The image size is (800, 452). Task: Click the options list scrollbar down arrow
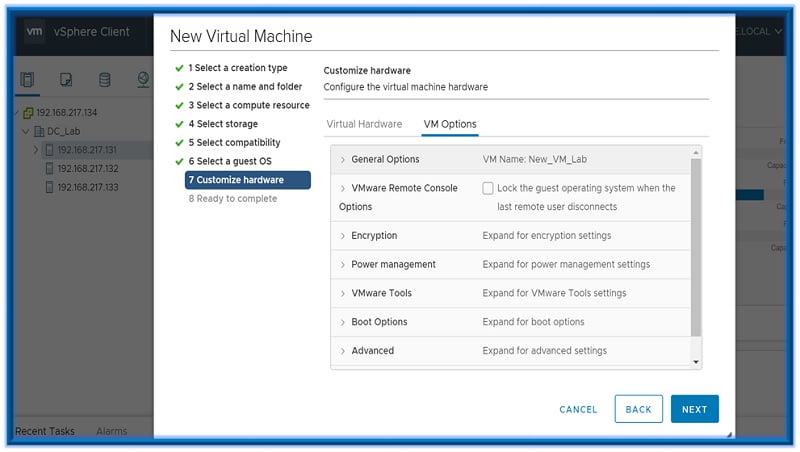coord(696,362)
